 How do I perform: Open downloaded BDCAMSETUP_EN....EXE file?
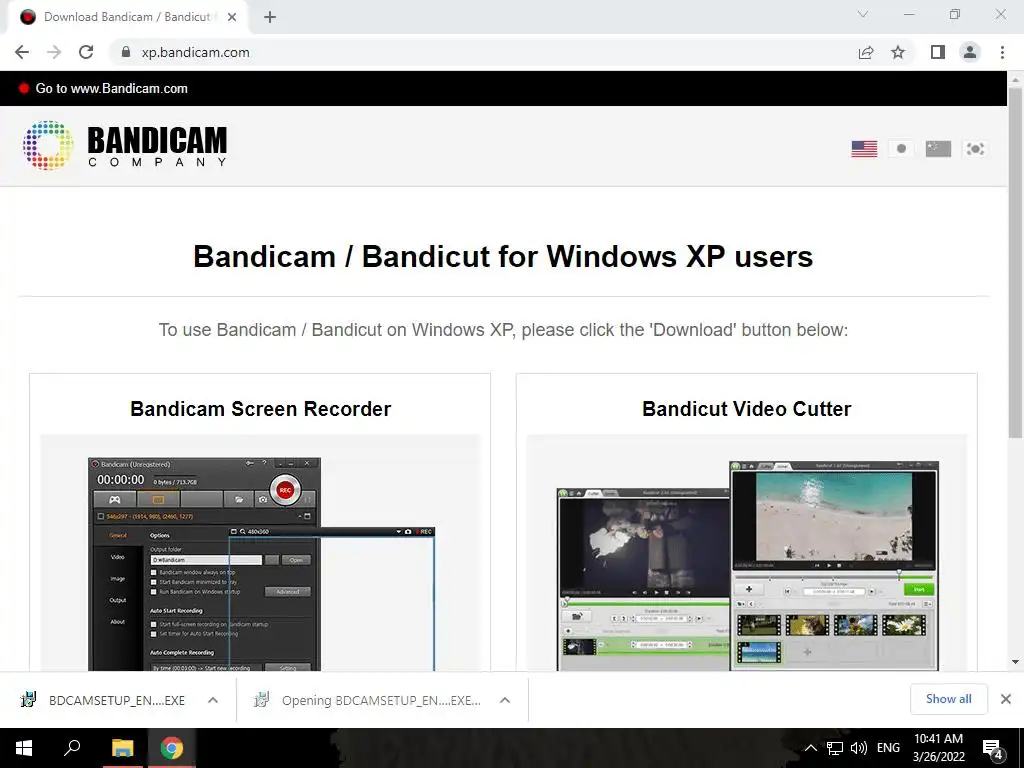[x=104, y=700]
